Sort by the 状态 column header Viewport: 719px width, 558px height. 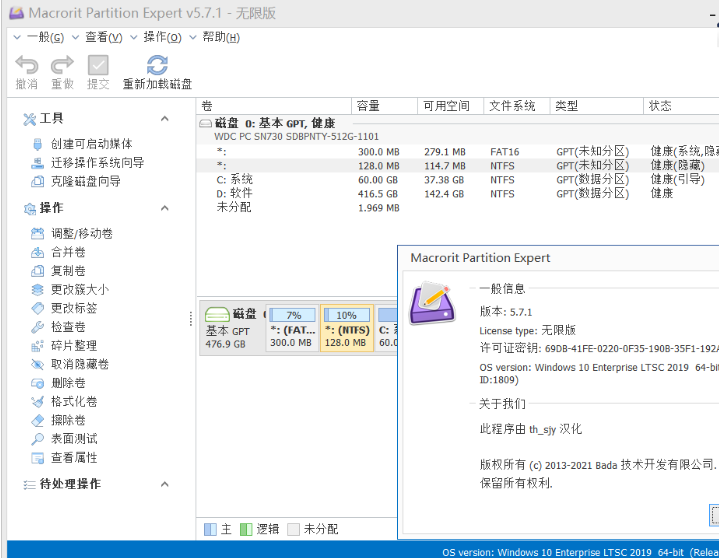pos(681,106)
